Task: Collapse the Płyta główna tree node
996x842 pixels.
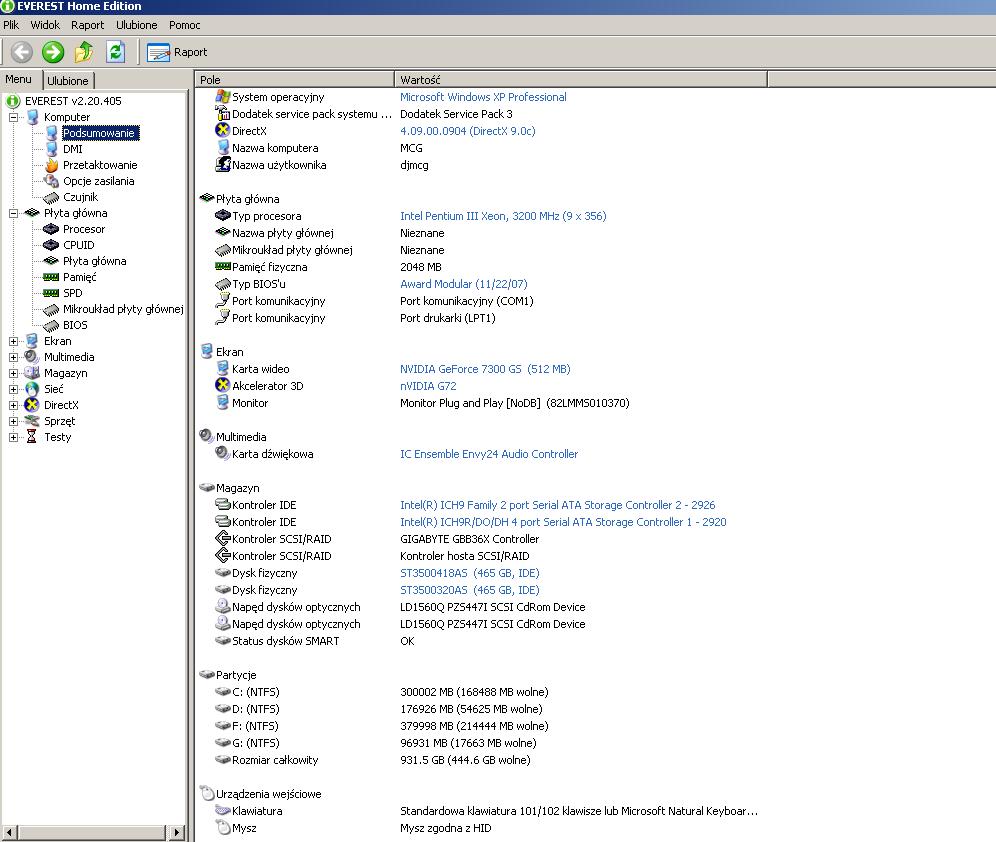Action: coord(13,213)
